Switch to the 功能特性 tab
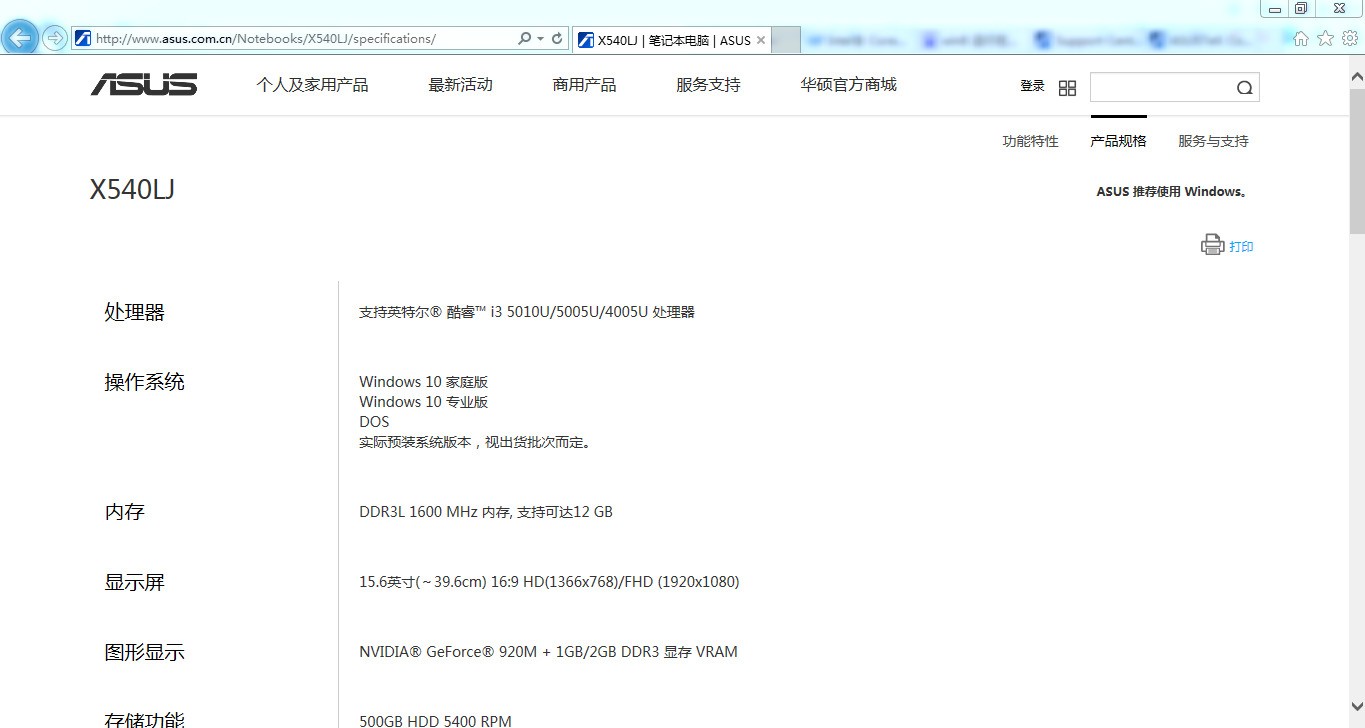1365x728 pixels. tap(1030, 141)
